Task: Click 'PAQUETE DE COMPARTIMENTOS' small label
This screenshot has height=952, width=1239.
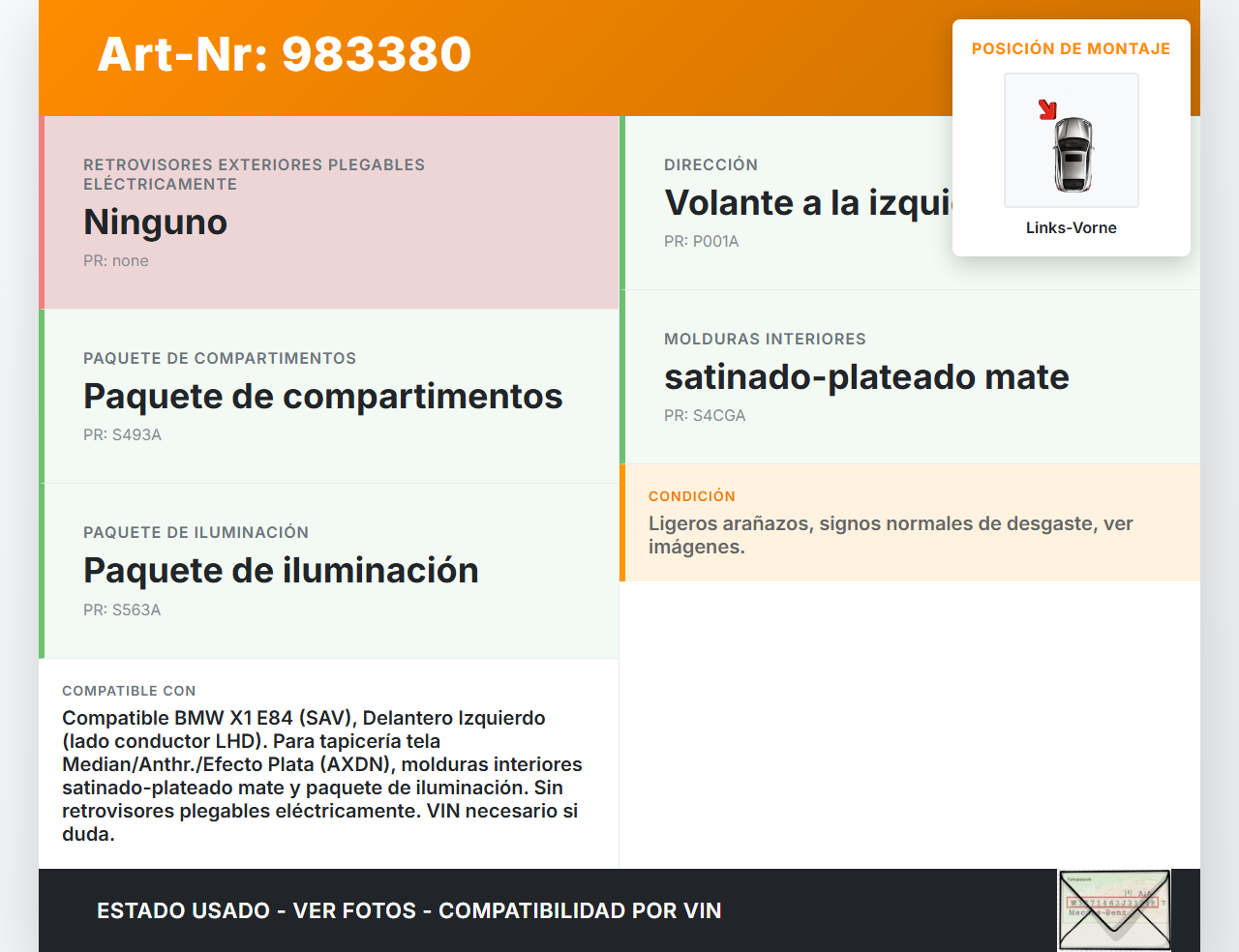Action: pyautogui.click(x=220, y=358)
